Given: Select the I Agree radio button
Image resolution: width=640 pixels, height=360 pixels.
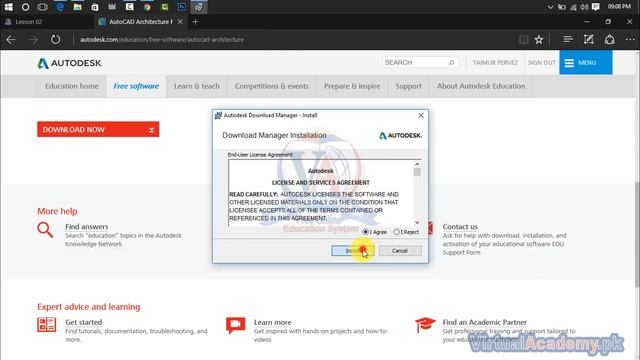Looking at the screenshot, I should click(366, 232).
